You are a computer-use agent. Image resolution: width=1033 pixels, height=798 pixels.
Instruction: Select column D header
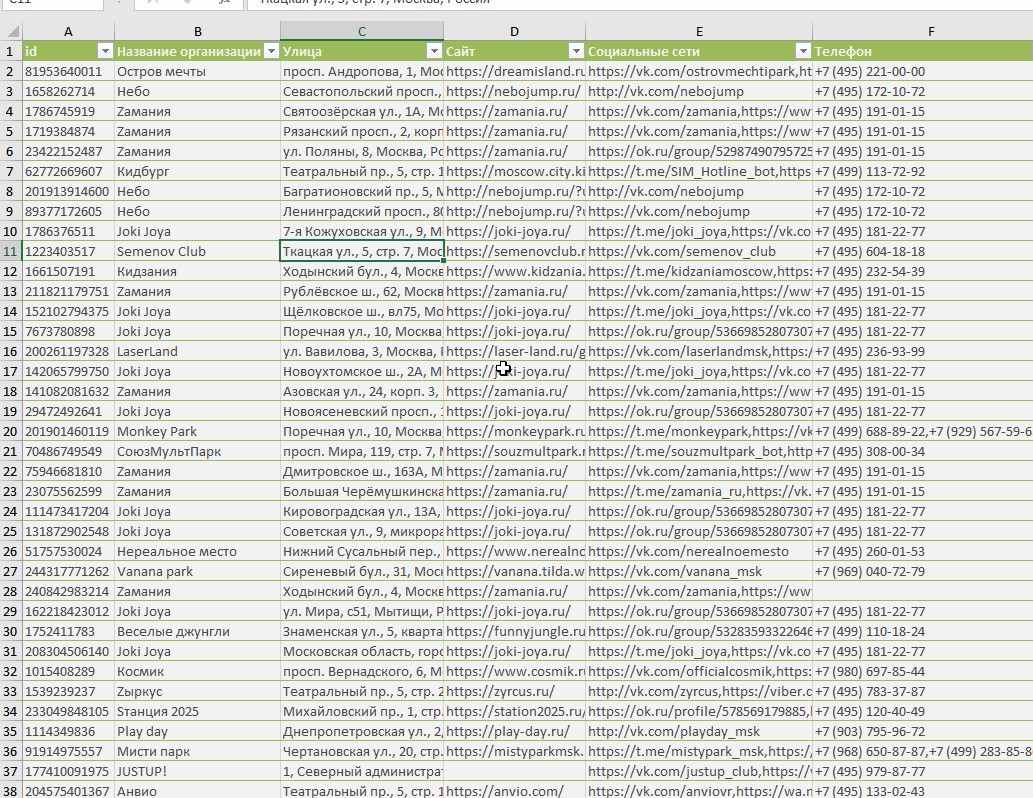(x=515, y=31)
